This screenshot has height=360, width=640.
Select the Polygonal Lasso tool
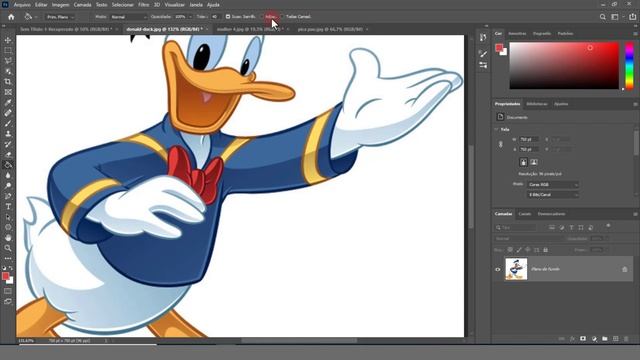pos(8,60)
